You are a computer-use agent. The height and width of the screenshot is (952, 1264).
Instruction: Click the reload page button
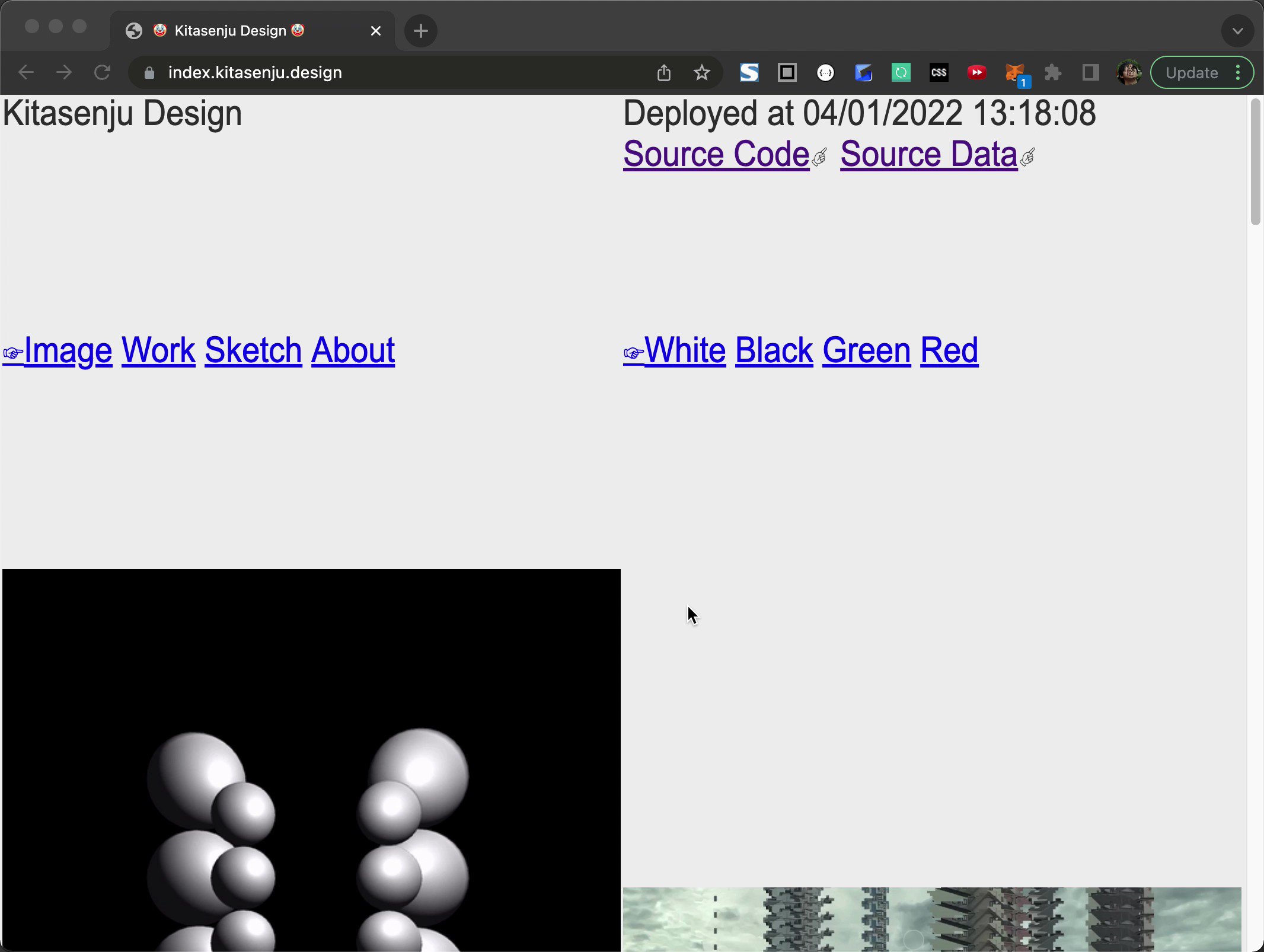(102, 73)
